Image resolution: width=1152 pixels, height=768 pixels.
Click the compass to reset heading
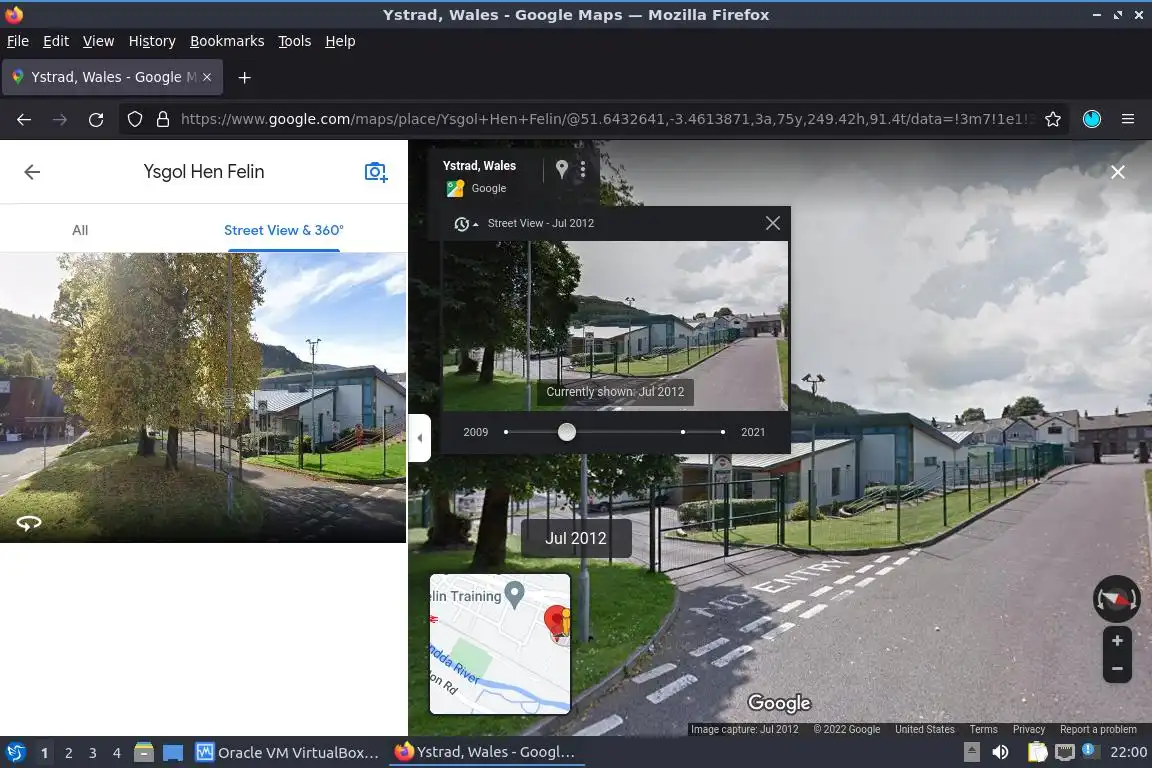click(x=1116, y=599)
